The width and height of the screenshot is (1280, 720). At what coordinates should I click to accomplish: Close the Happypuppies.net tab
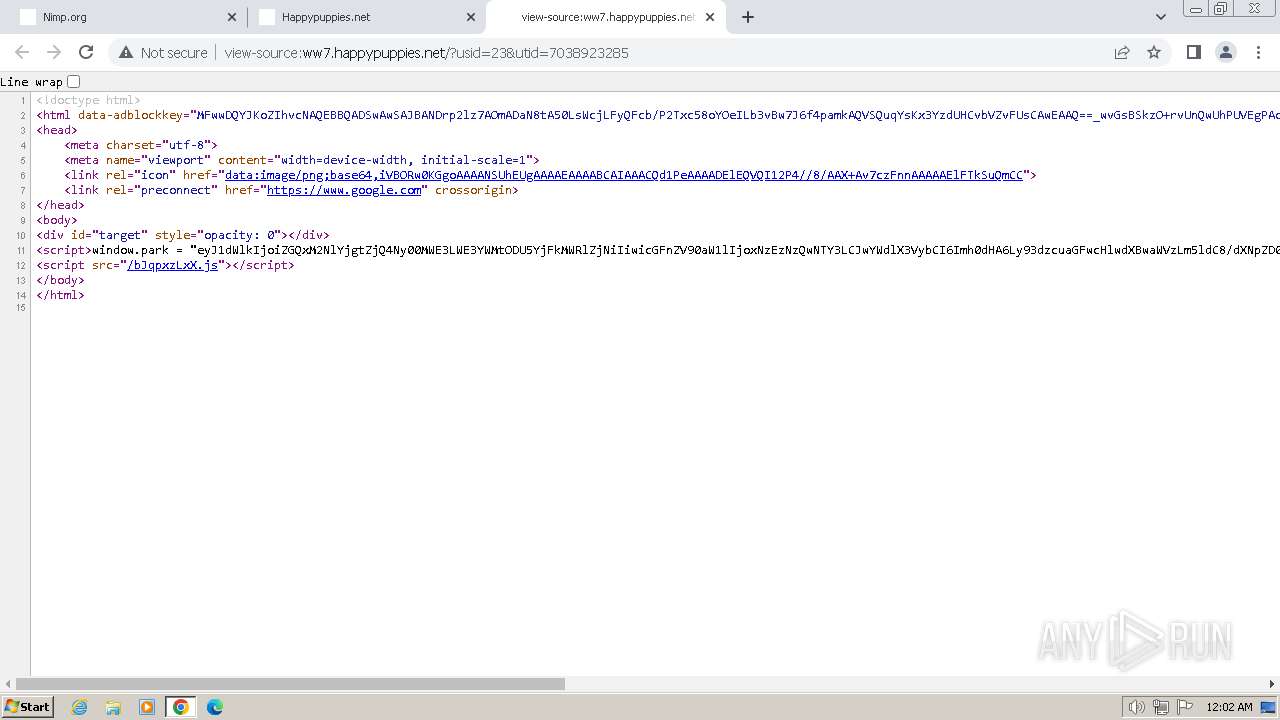tap(471, 17)
